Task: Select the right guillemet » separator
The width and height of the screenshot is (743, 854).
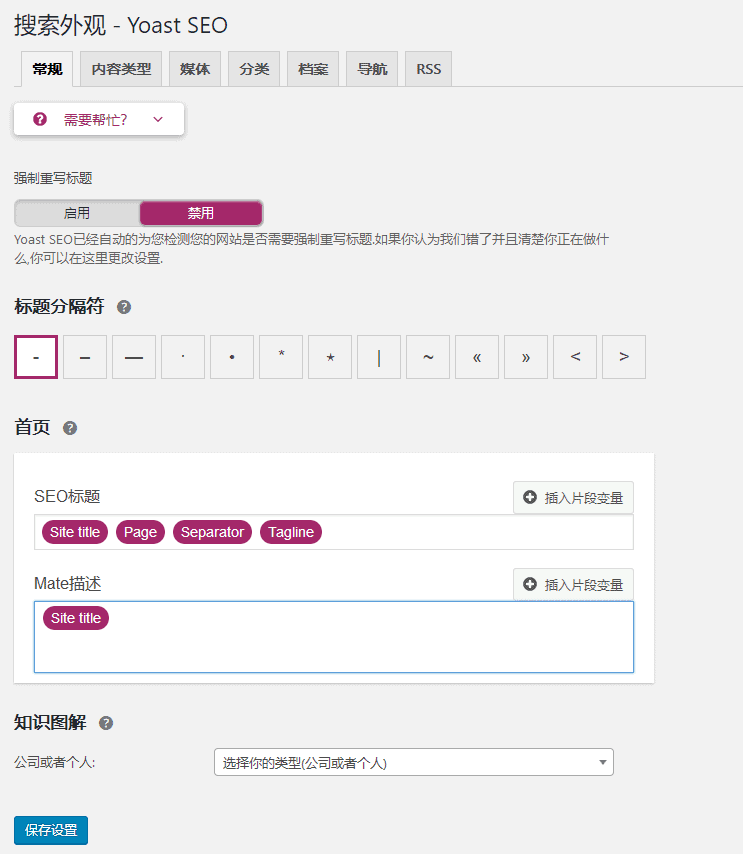Action: (x=526, y=357)
